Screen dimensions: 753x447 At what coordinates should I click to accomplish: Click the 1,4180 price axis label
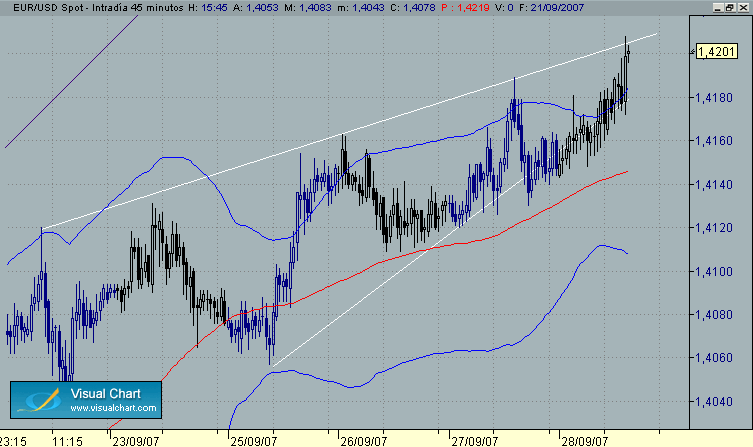coord(714,98)
